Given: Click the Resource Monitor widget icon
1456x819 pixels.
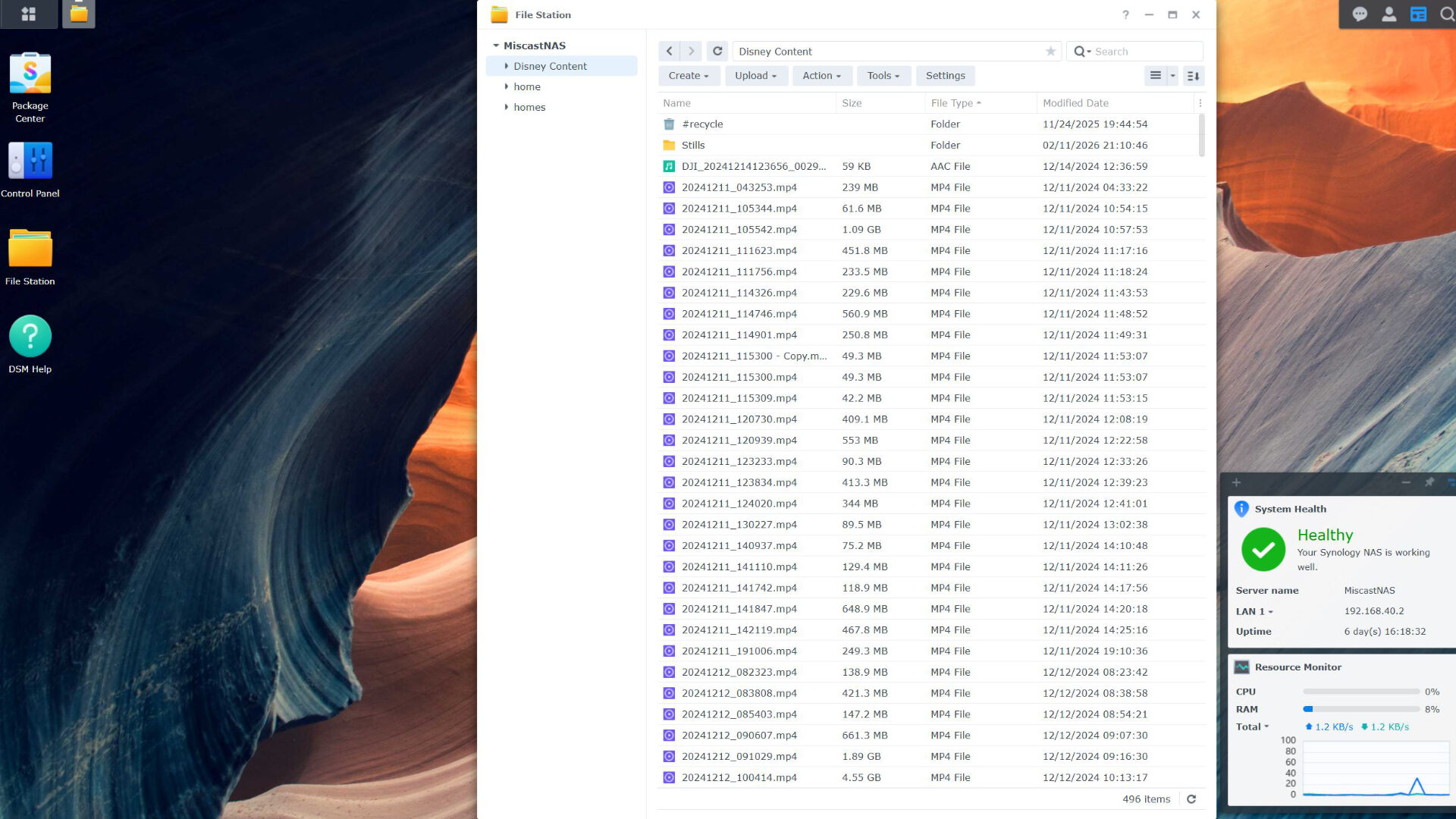Looking at the screenshot, I should tap(1241, 667).
